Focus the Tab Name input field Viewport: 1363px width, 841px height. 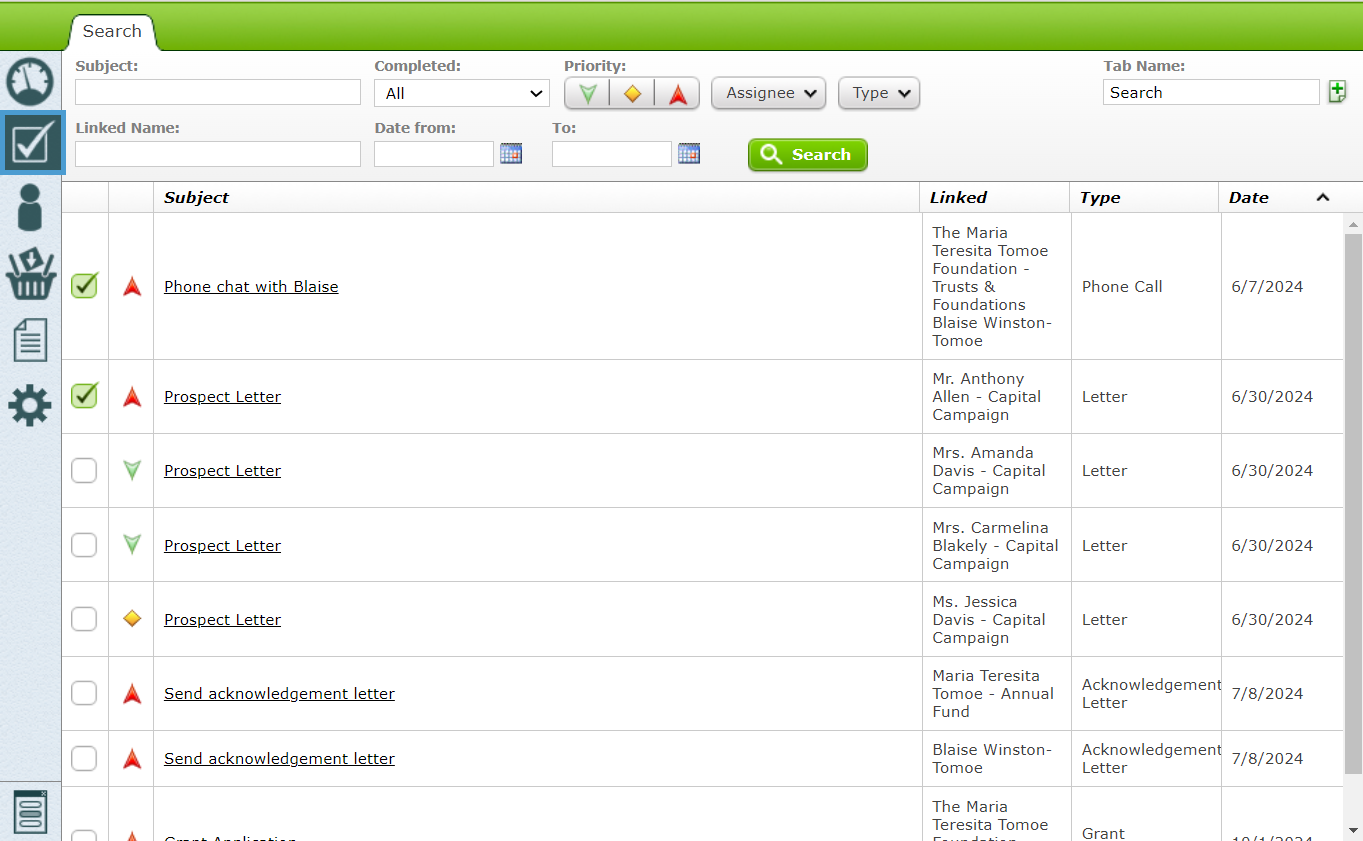point(1211,92)
